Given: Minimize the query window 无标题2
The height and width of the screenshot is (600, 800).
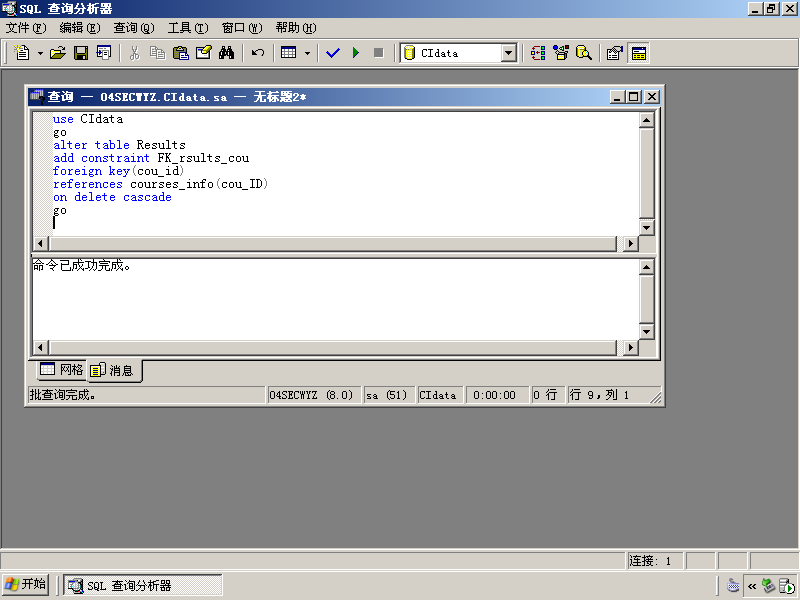Looking at the screenshot, I should click(617, 96).
